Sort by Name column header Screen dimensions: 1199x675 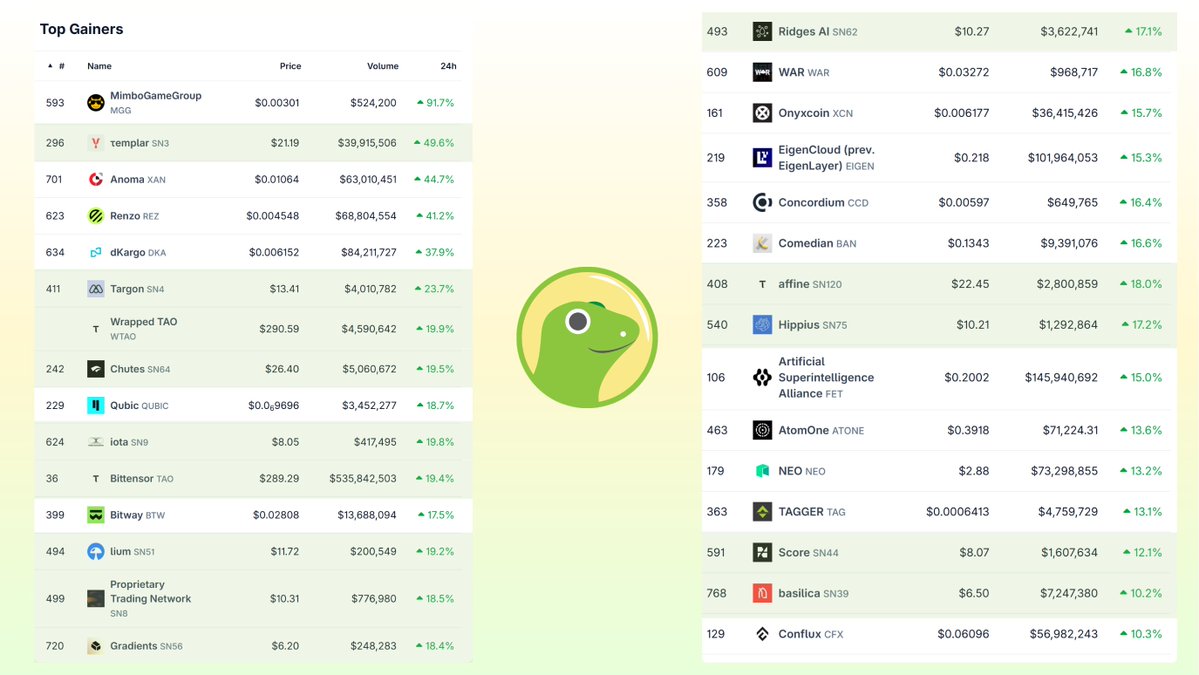(x=99, y=66)
